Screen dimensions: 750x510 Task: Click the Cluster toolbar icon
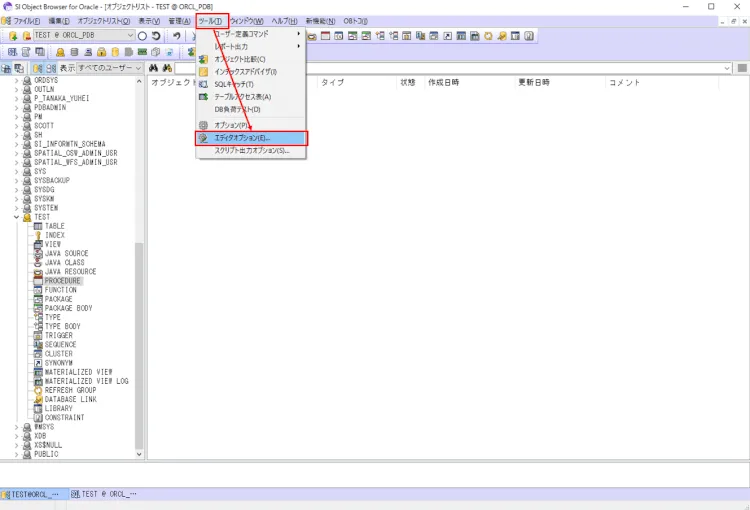[434, 36]
